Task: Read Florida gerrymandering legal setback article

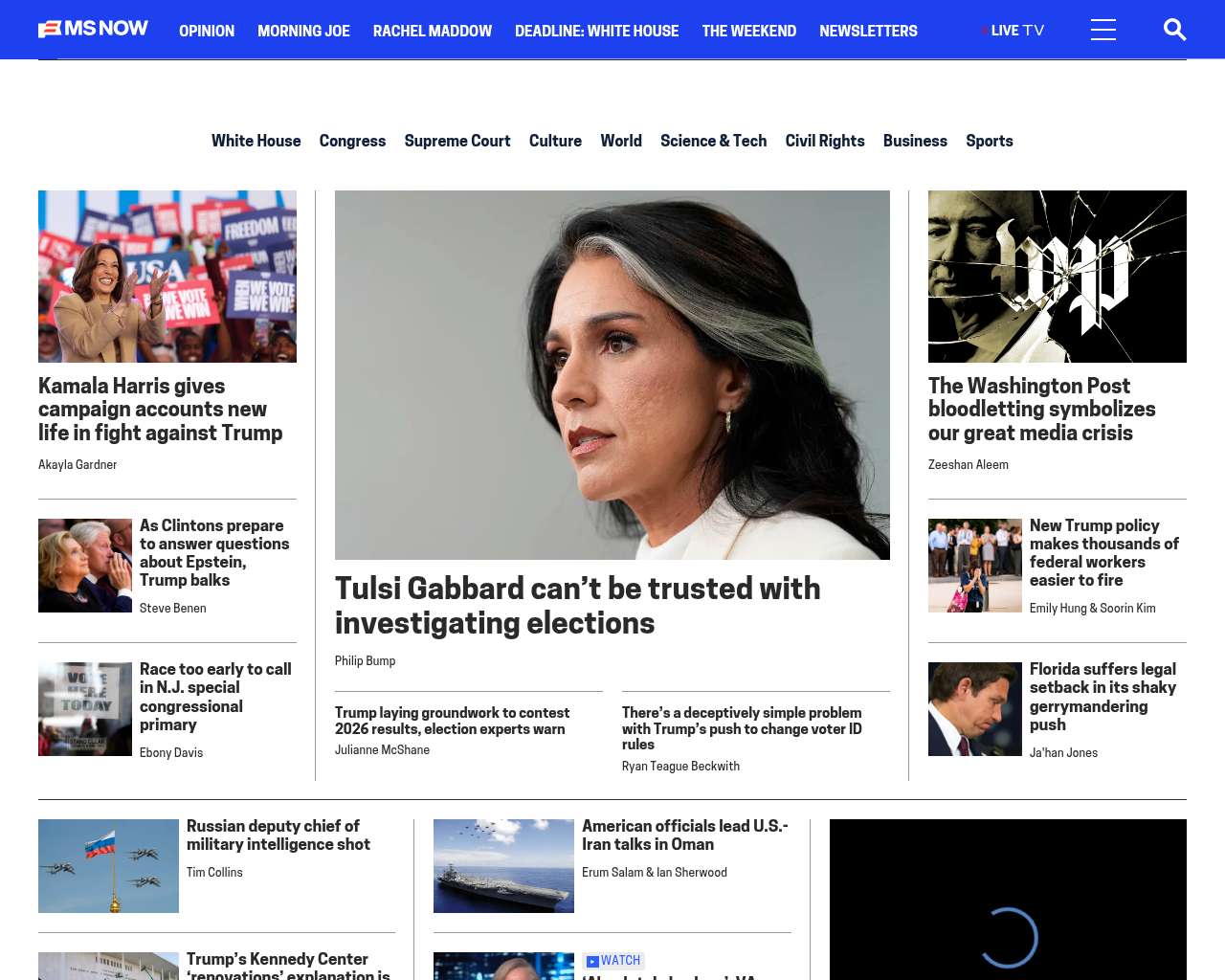Action: tap(1102, 697)
